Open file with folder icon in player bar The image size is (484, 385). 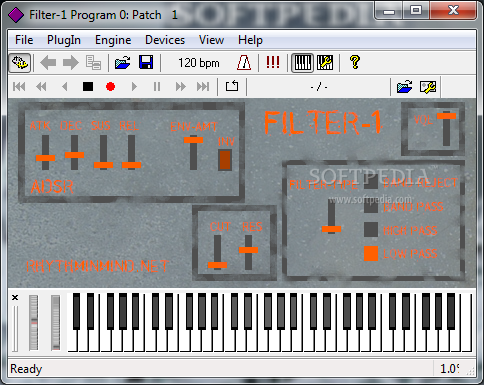tap(404, 87)
